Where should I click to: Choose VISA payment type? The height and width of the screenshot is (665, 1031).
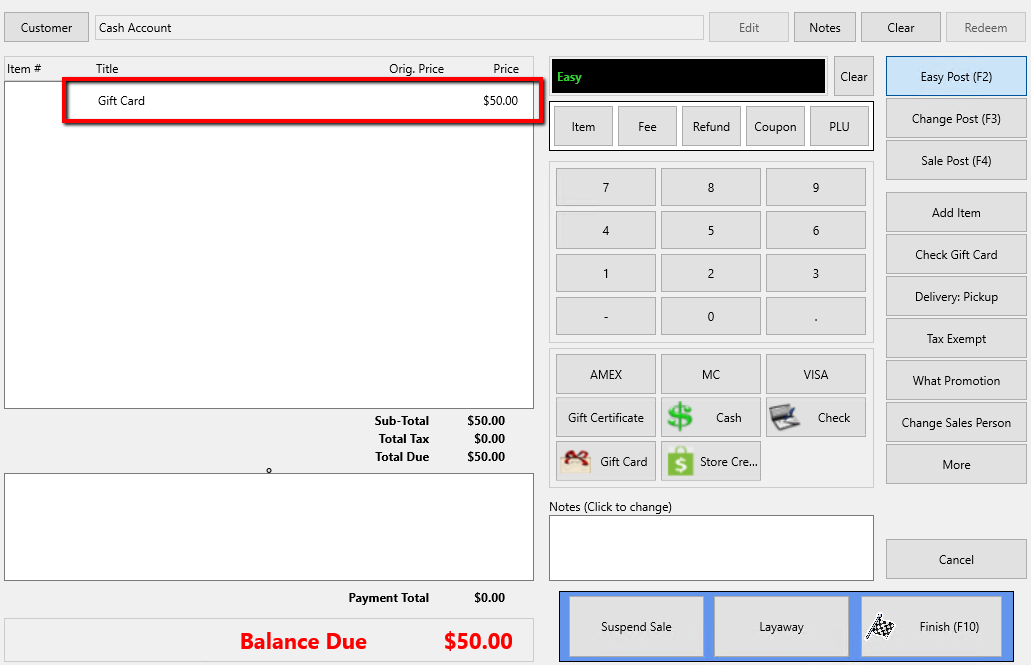[x=815, y=374]
